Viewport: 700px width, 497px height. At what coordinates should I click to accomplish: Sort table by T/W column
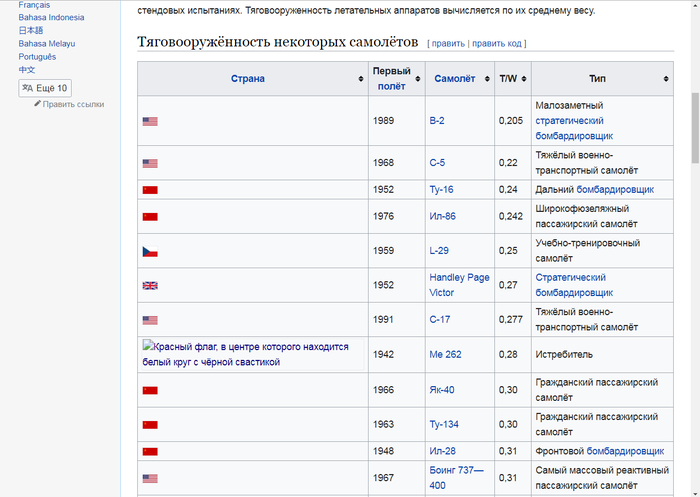[524, 79]
